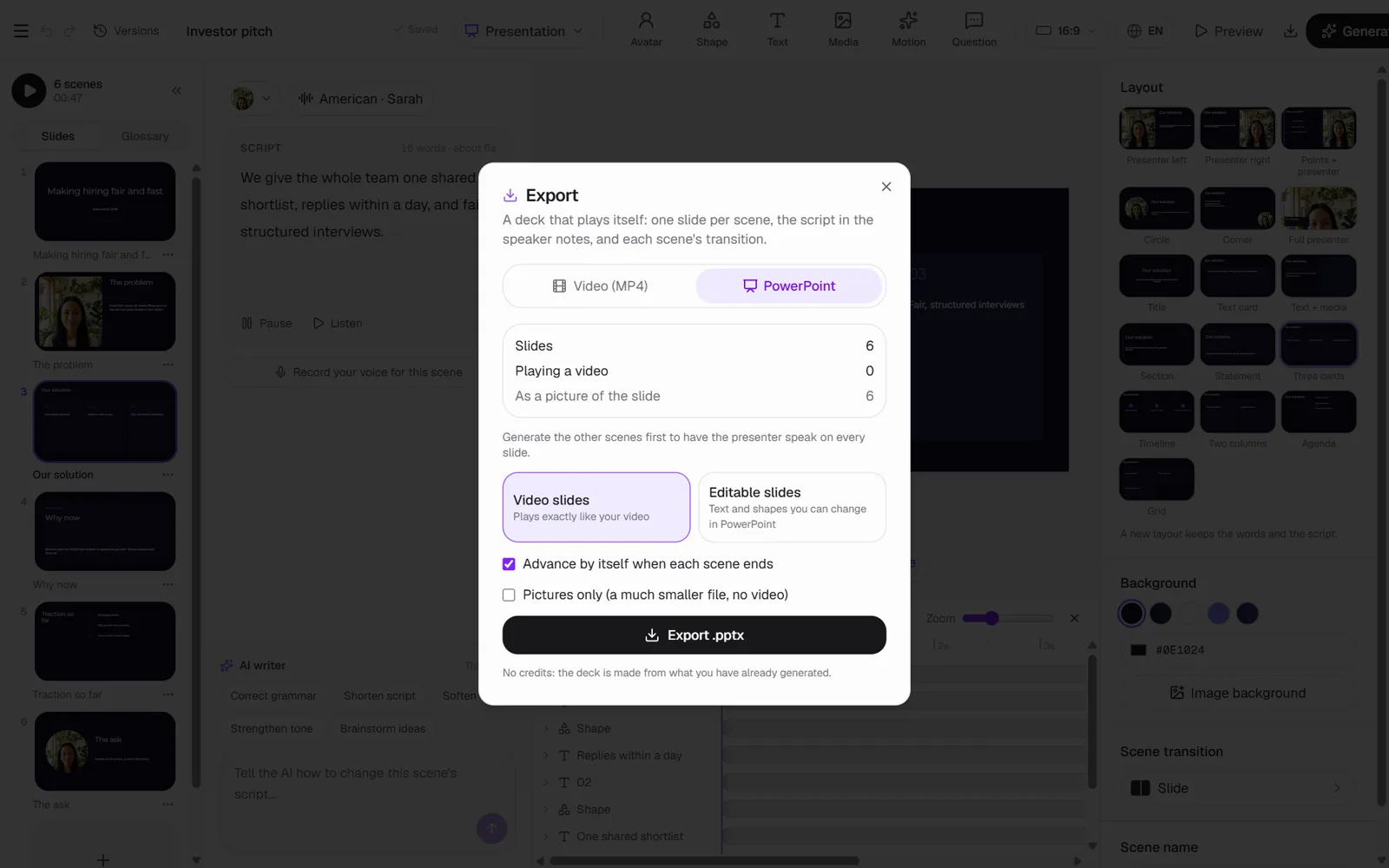Choose 'Editable slides' export option
The height and width of the screenshot is (868, 1389).
click(x=792, y=507)
